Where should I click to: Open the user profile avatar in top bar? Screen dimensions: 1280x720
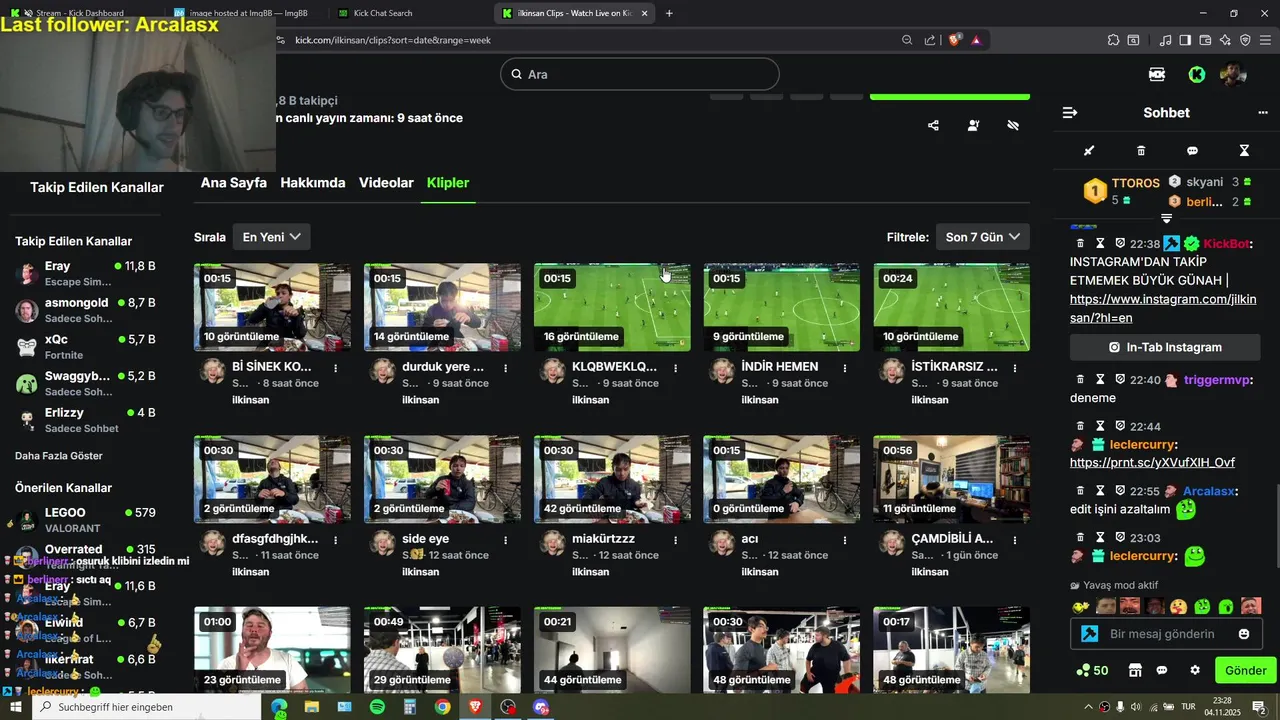point(1234,74)
